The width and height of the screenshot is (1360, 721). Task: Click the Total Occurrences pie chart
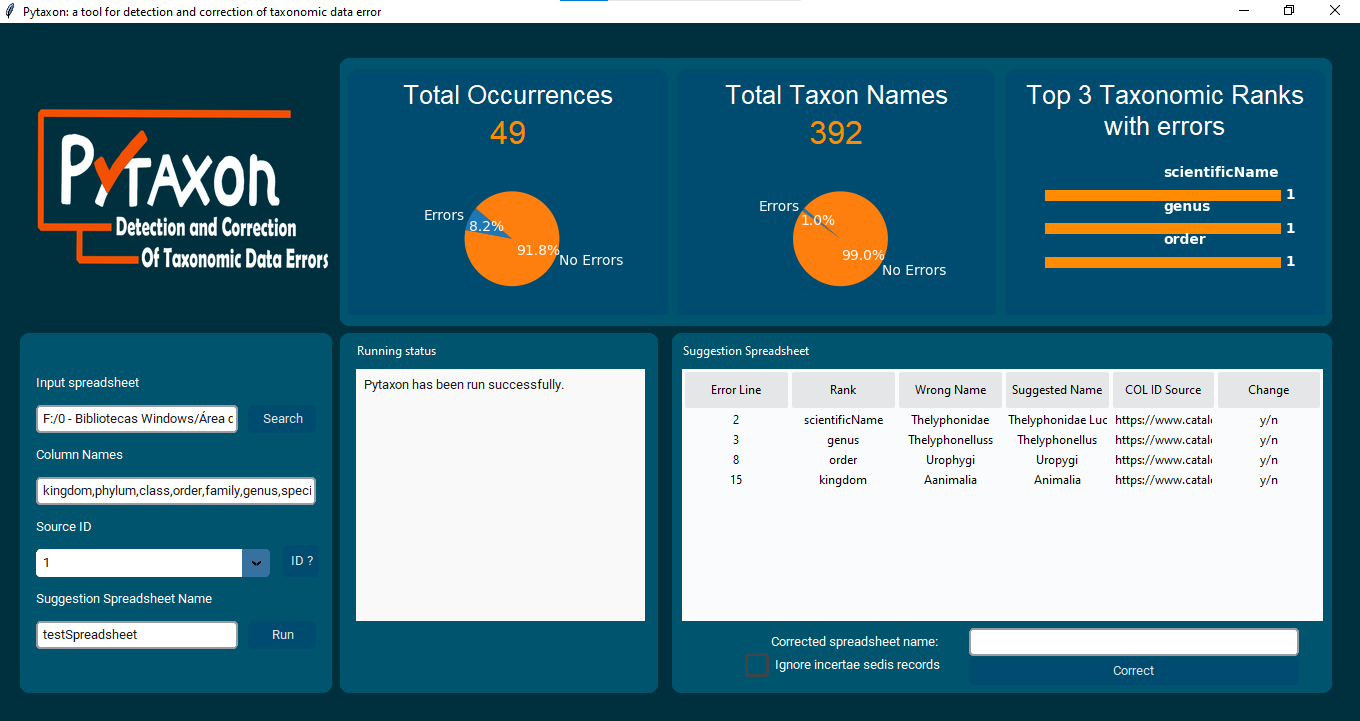(511, 239)
